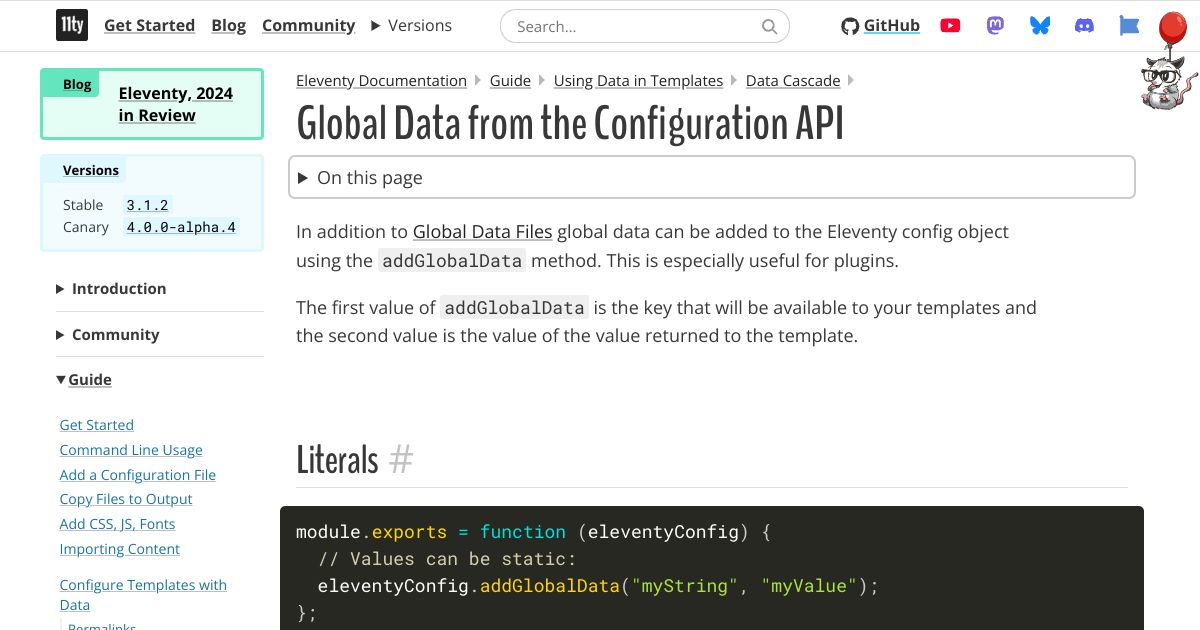The image size is (1200, 630).
Task: Open Importing Content link
Action: click(120, 549)
